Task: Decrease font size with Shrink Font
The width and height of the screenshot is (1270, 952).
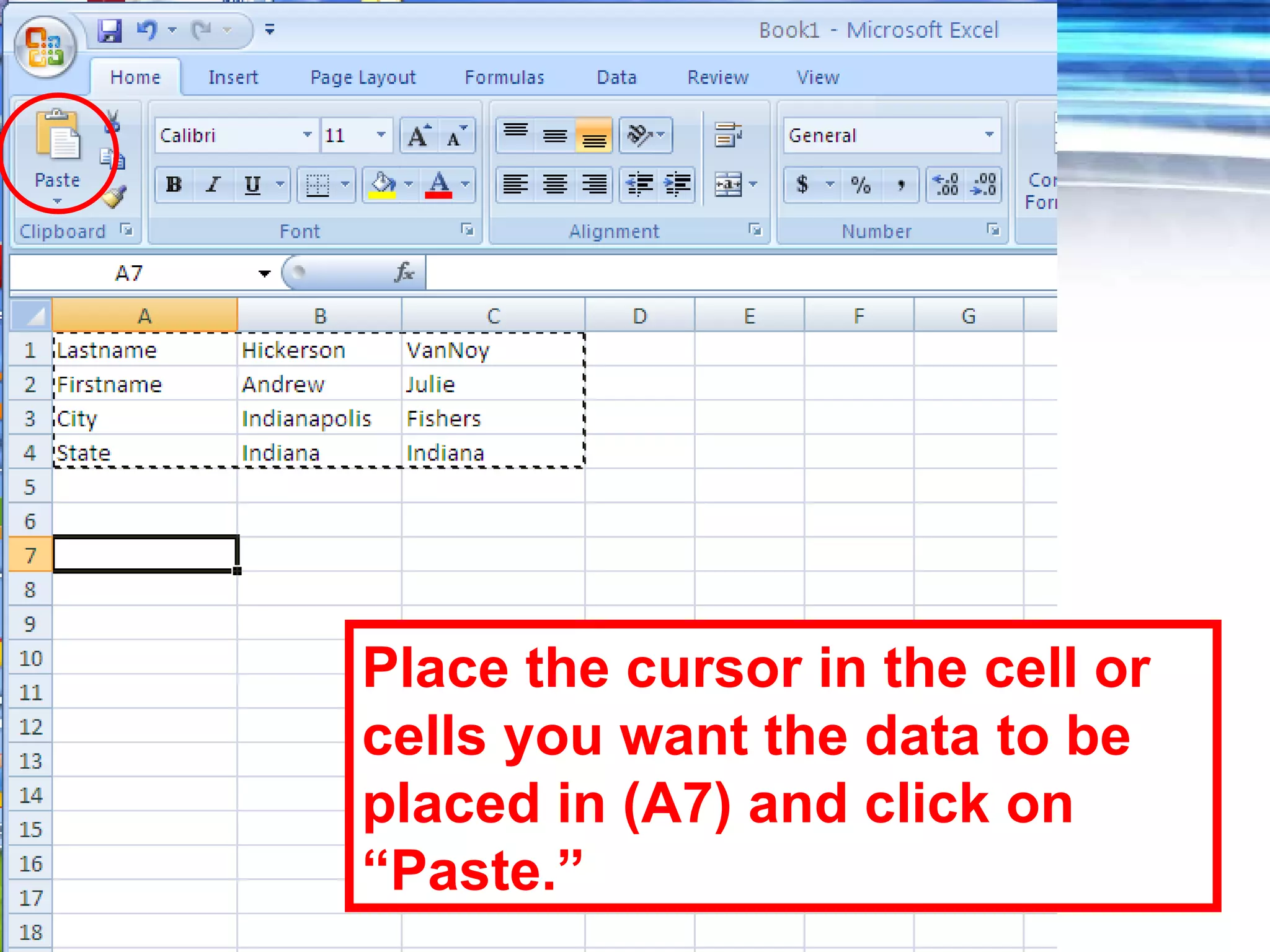Action: [x=456, y=135]
